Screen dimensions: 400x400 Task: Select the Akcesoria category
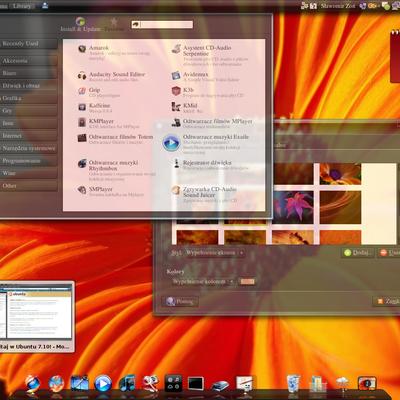pos(29,61)
